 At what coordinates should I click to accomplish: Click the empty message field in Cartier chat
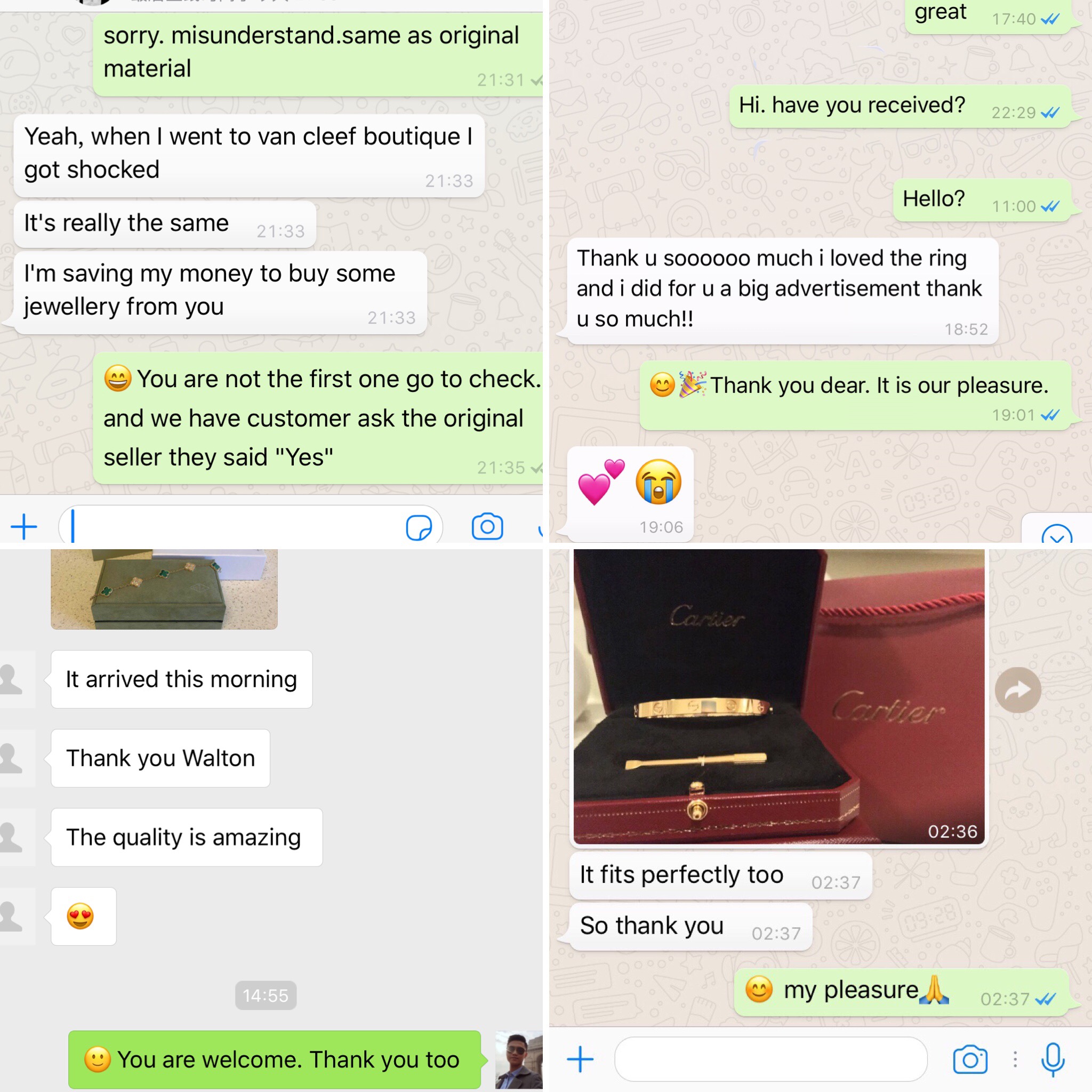[x=771, y=1059]
